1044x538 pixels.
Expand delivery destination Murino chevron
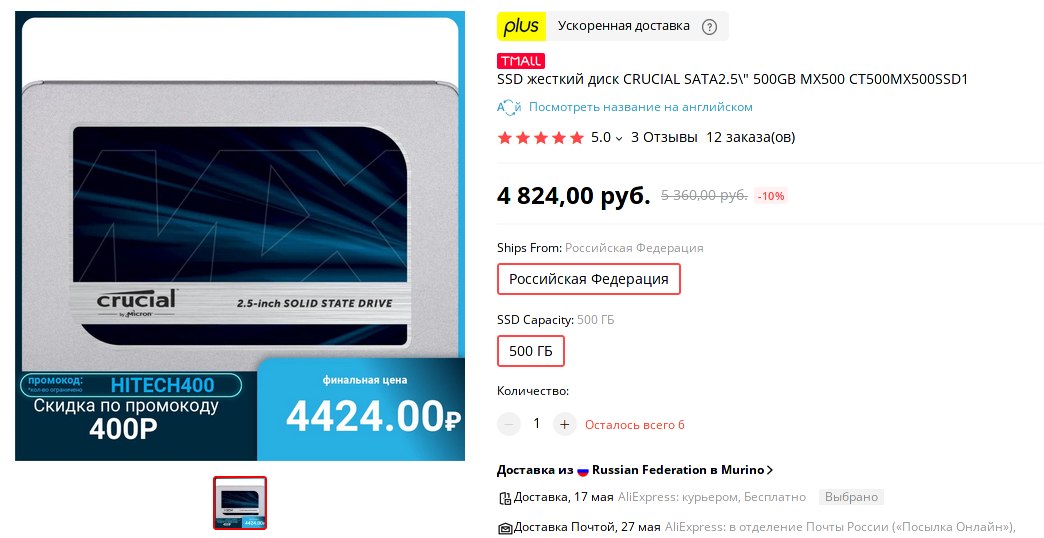[770, 470]
